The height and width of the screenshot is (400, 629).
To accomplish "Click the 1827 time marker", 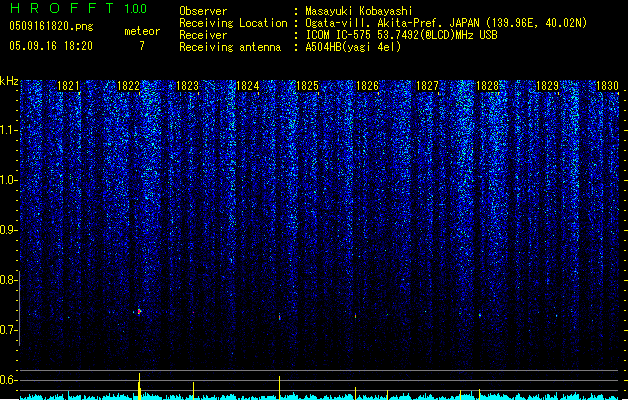I will coord(427,86).
